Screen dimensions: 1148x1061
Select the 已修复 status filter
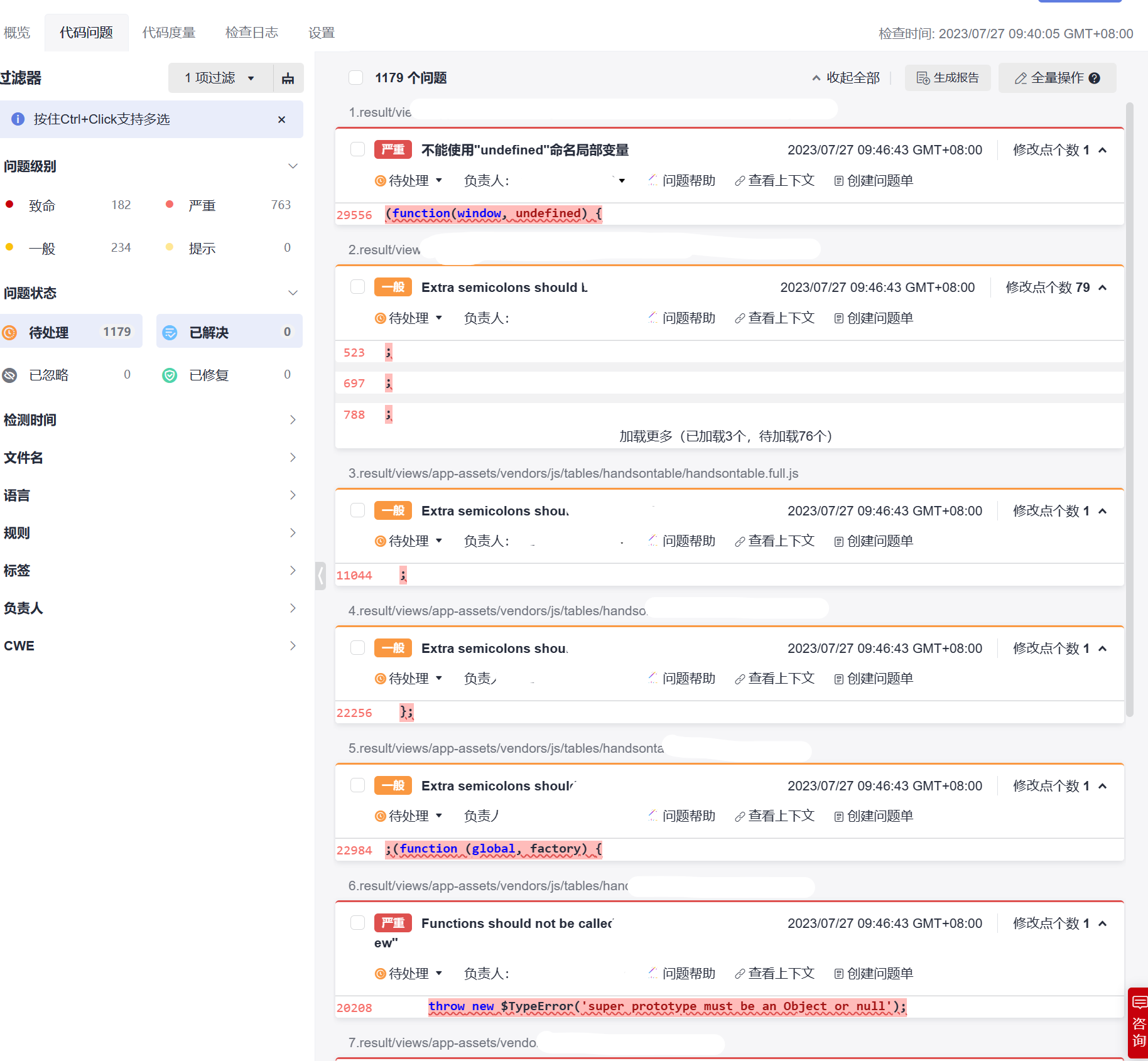click(229, 375)
